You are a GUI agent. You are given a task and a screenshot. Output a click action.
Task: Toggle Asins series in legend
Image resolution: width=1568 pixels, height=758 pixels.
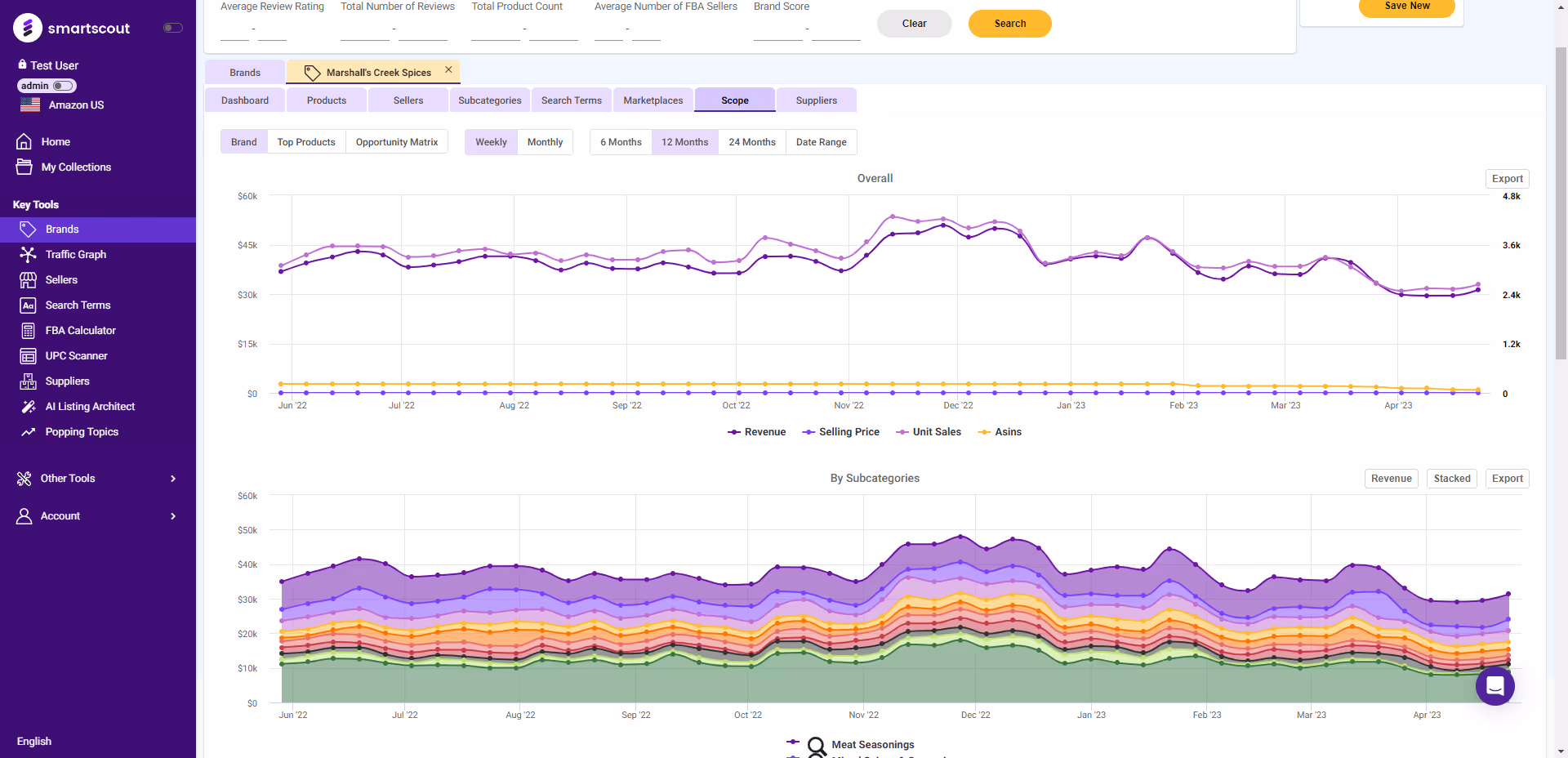point(1000,432)
